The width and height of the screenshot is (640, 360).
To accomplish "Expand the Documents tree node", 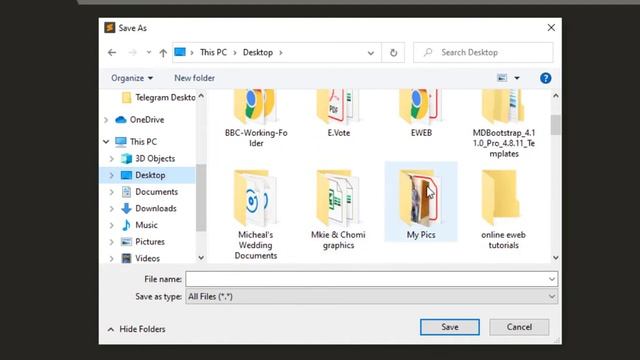I will pos(112,192).
